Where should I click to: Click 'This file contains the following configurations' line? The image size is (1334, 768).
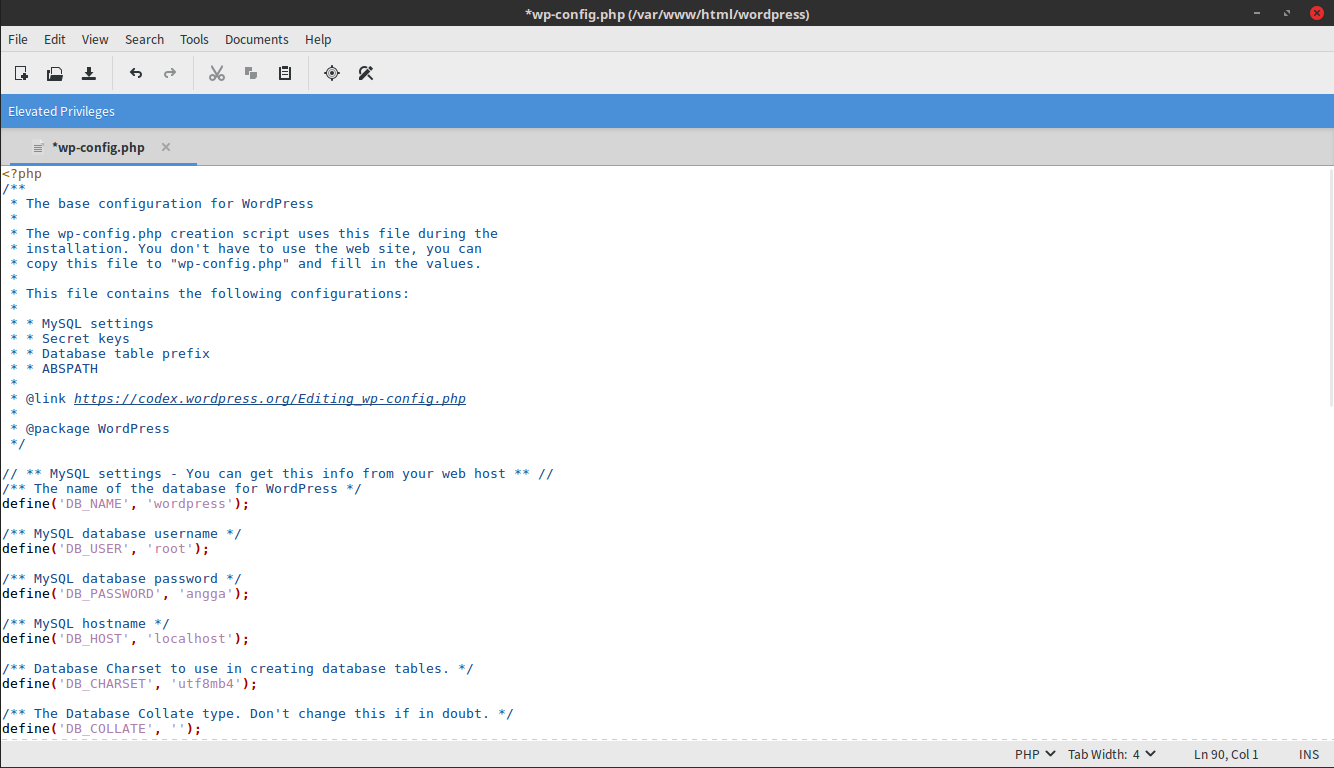(210, 294)
